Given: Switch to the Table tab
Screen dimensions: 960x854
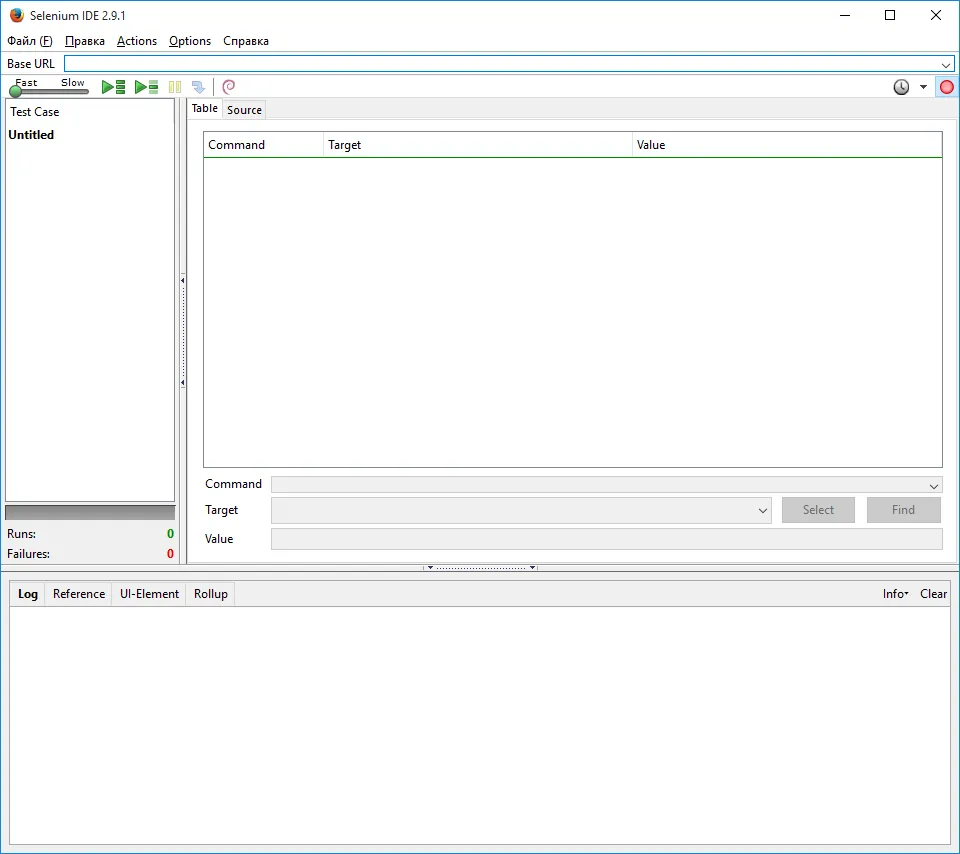Looking at the screenshot, I should click(x=204, y=108).
